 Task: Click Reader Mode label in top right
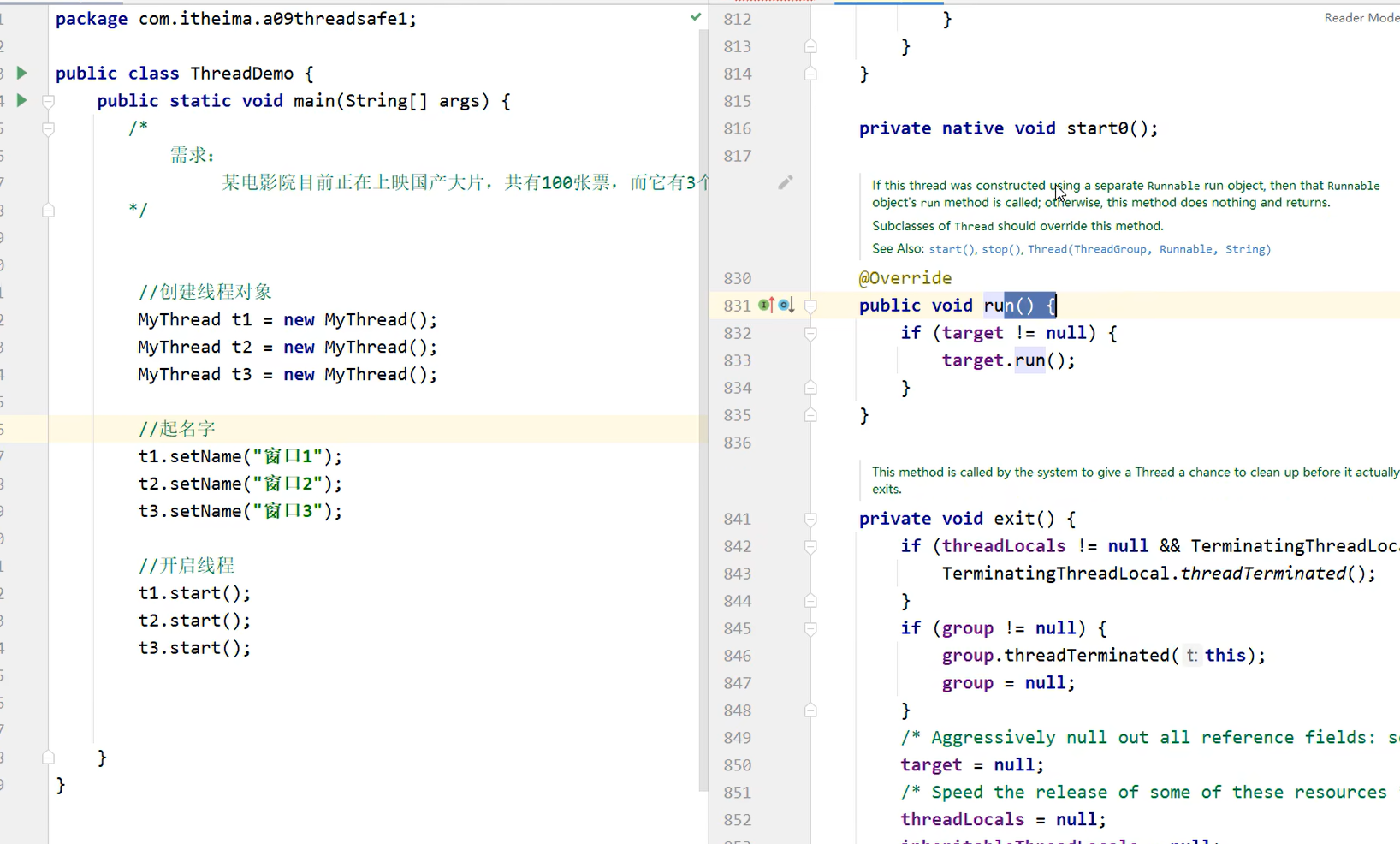coord(1361,17)
